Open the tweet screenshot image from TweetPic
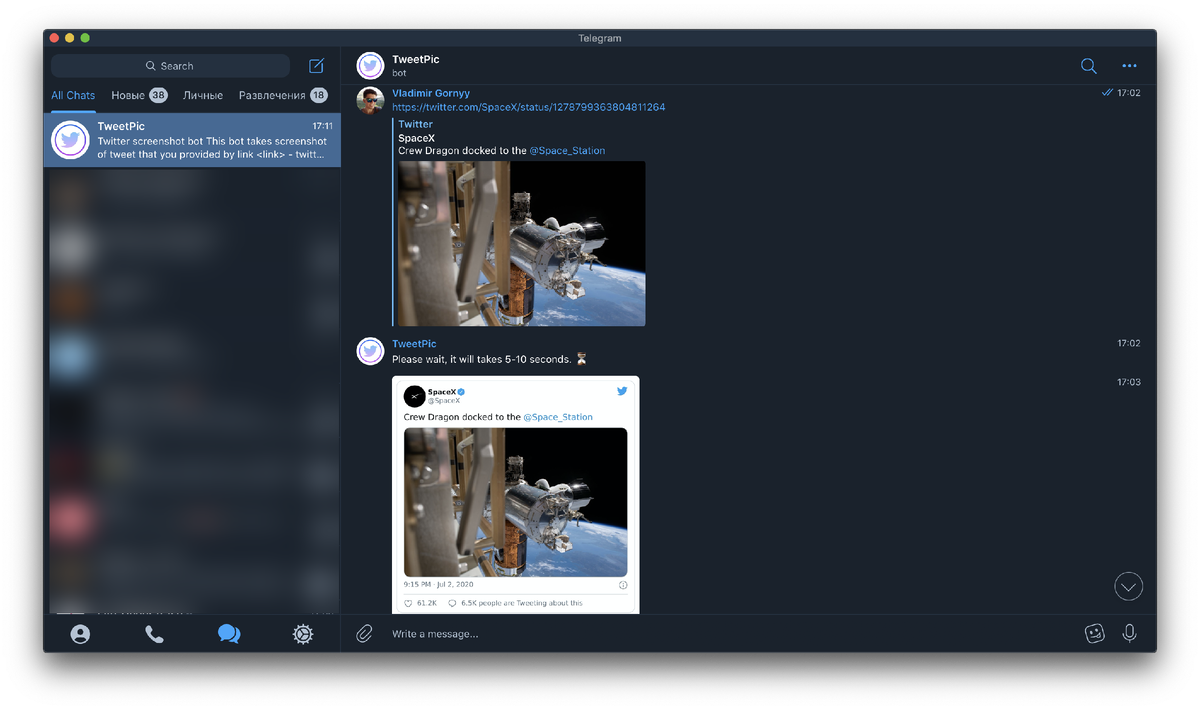1200x710 pixels. coord(515,495)
